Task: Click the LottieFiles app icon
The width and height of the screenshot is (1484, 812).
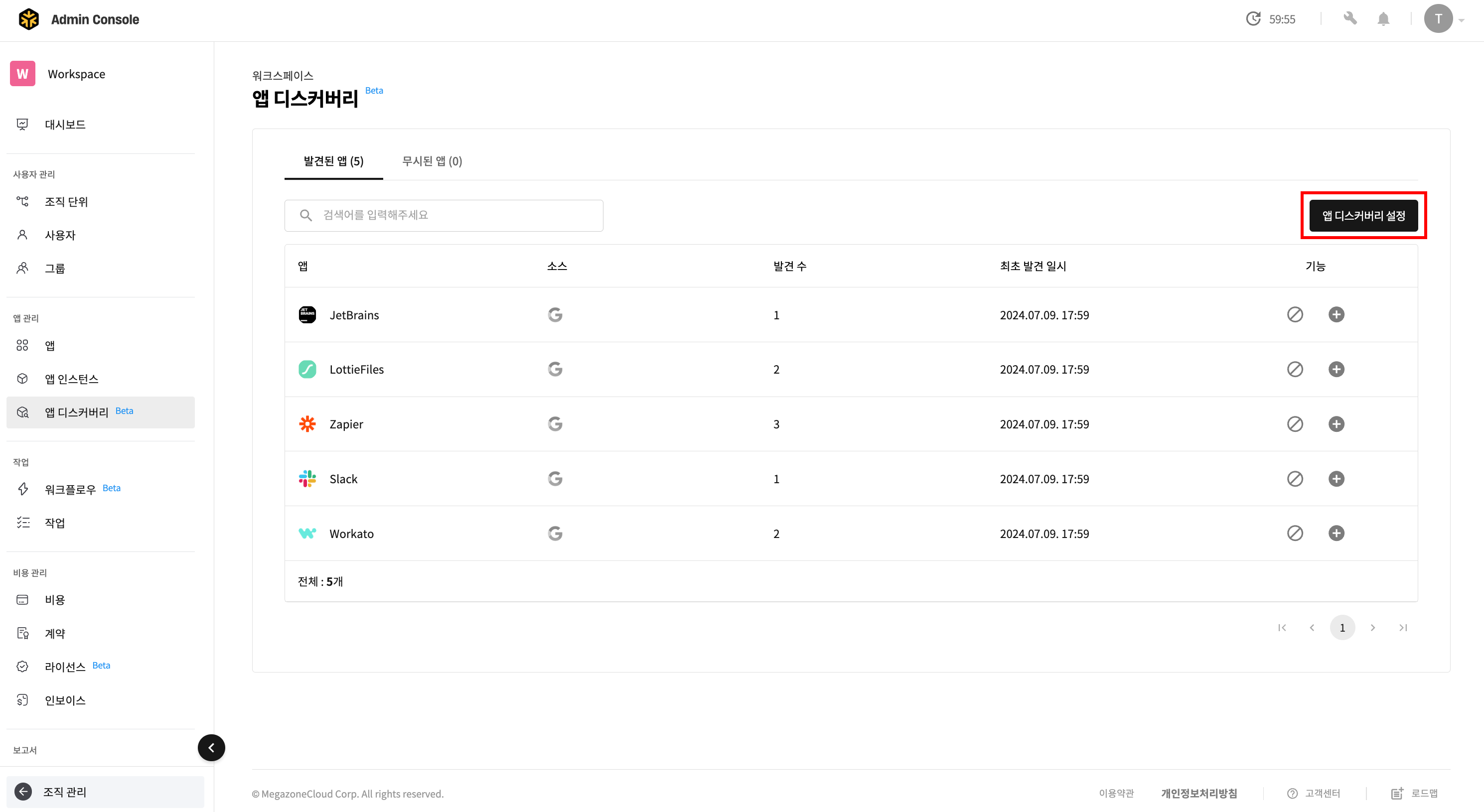Action: 307,369
